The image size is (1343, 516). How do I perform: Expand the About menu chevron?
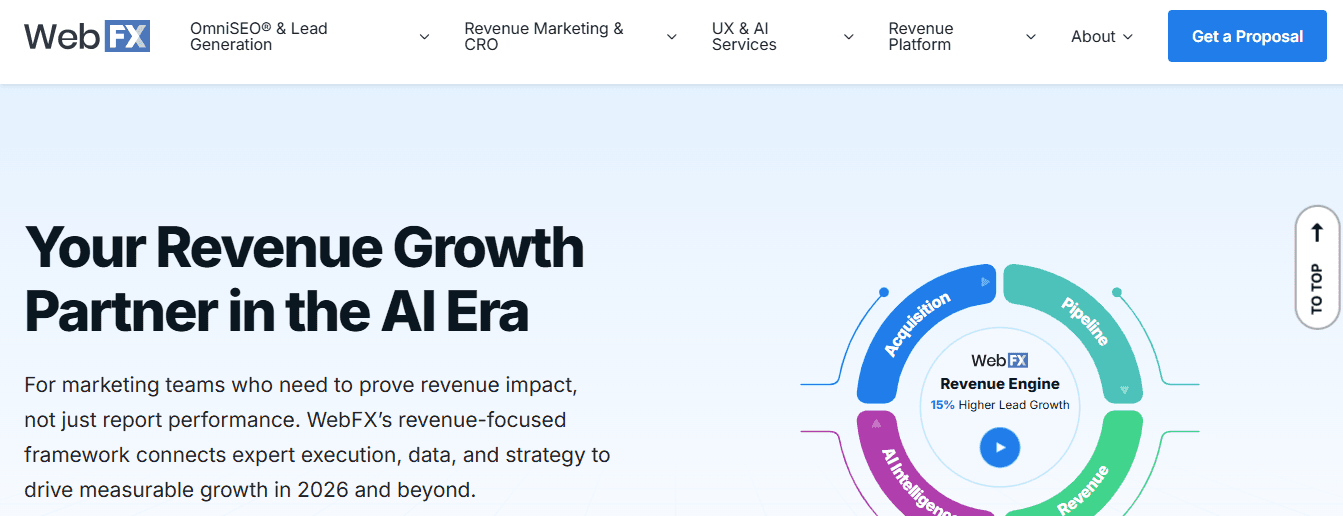[1128, 37]
